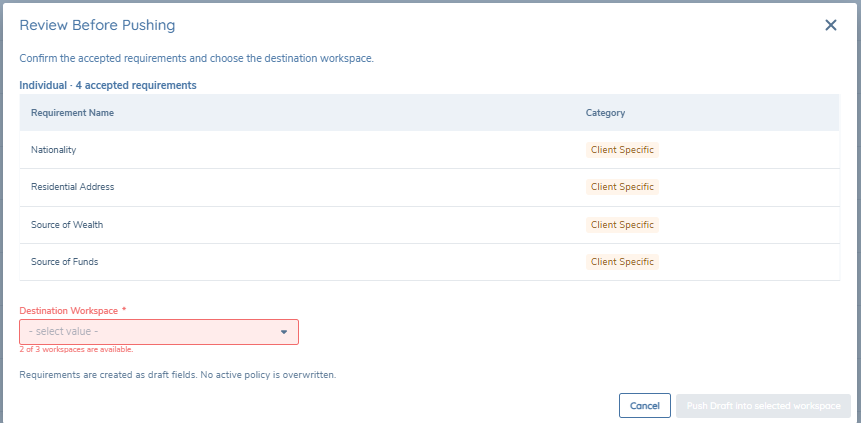Click the Requirement Name column header
Screen dimensions: 861x423
[72, 113]
